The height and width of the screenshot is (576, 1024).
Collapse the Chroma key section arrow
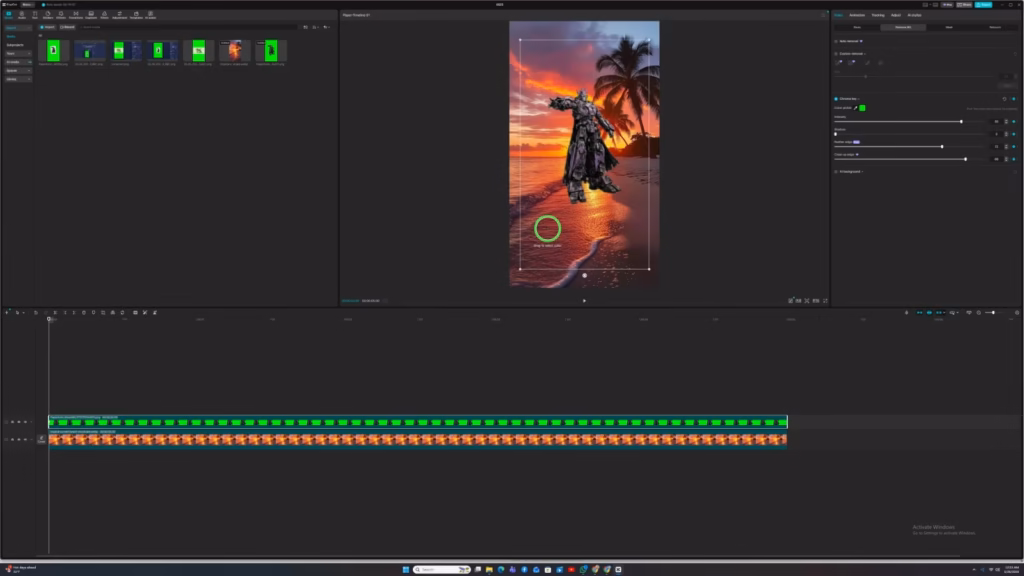[859, 99]
